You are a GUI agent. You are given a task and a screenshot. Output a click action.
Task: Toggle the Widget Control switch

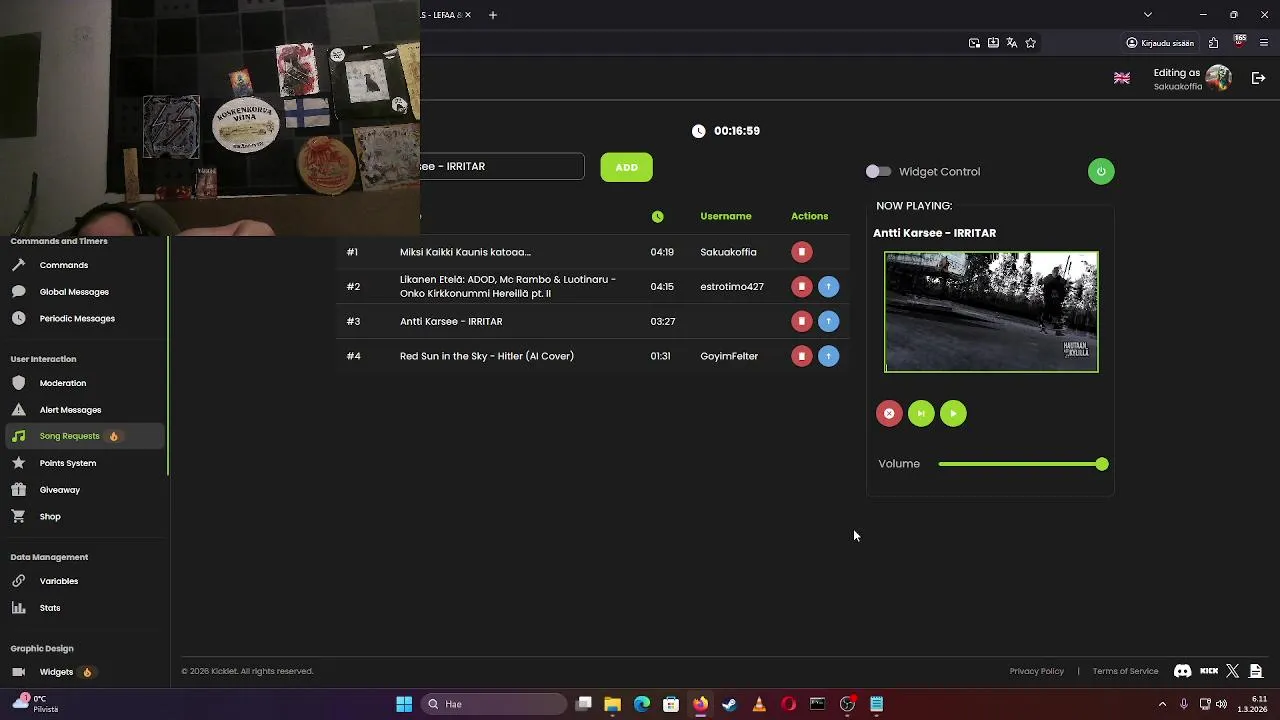(878, 171)
